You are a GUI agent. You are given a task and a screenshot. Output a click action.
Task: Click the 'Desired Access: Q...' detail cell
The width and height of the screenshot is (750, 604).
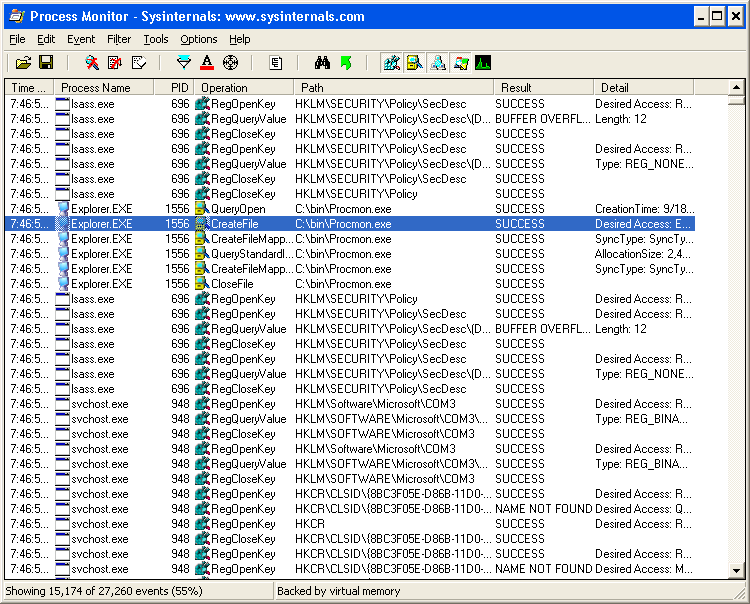click(644, 509)
